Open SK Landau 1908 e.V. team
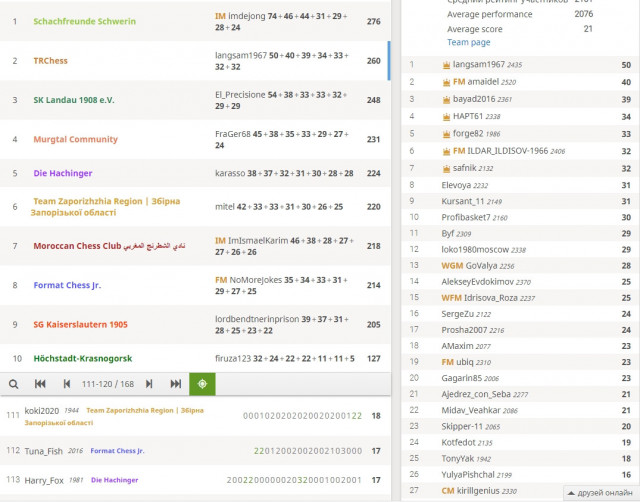Screen dimensions: 640x502 tap(74, 100)
